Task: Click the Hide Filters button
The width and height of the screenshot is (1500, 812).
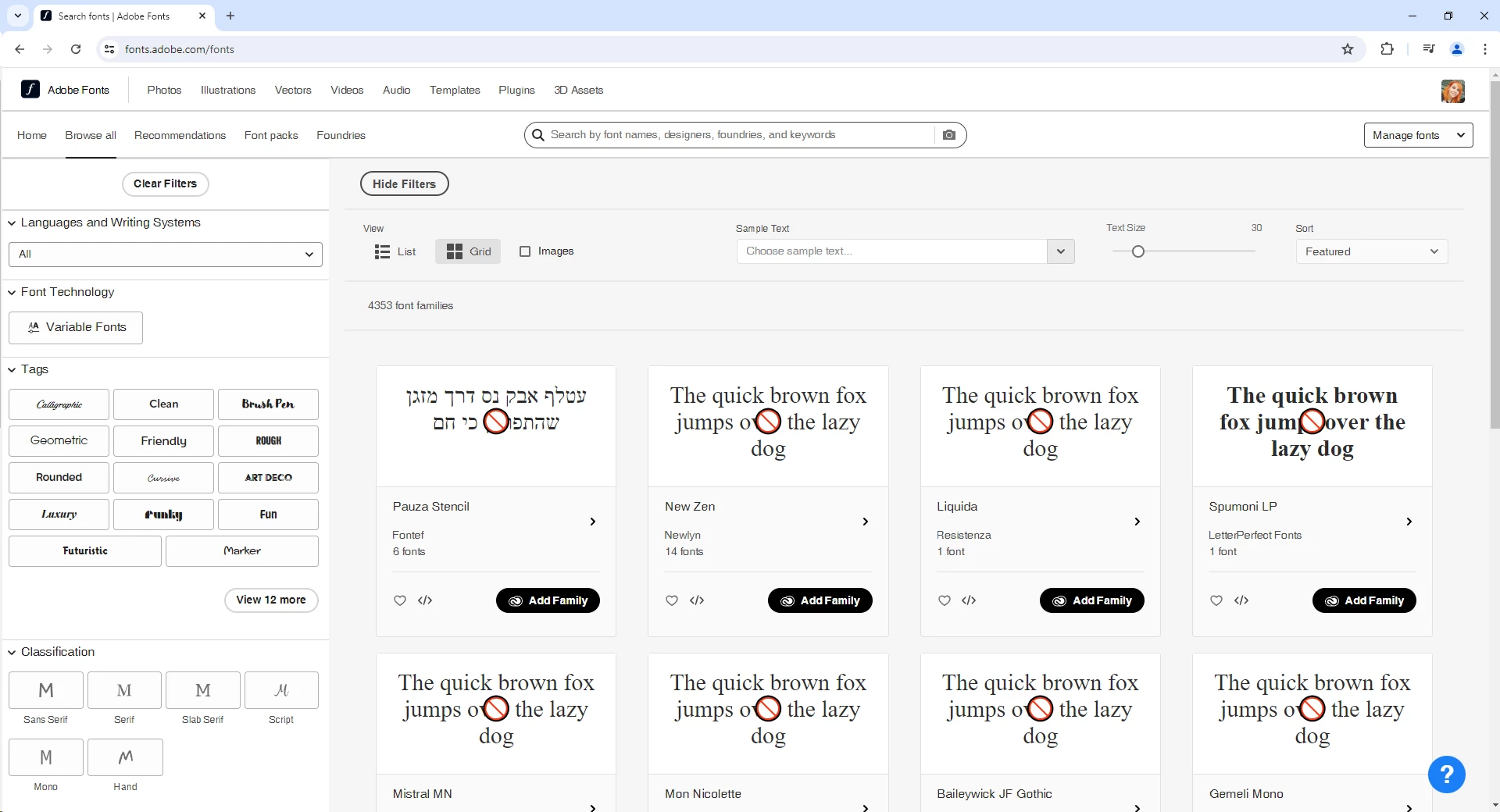Action: [405, 184]
